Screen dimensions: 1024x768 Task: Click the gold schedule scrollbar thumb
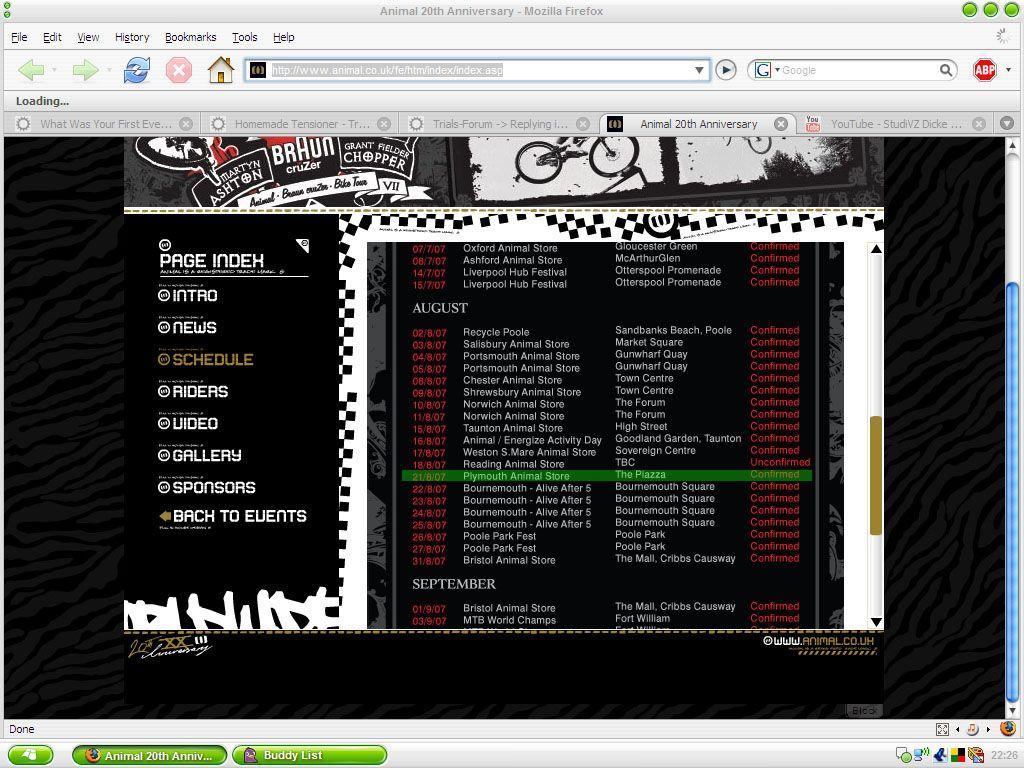[x=876, y=476]
